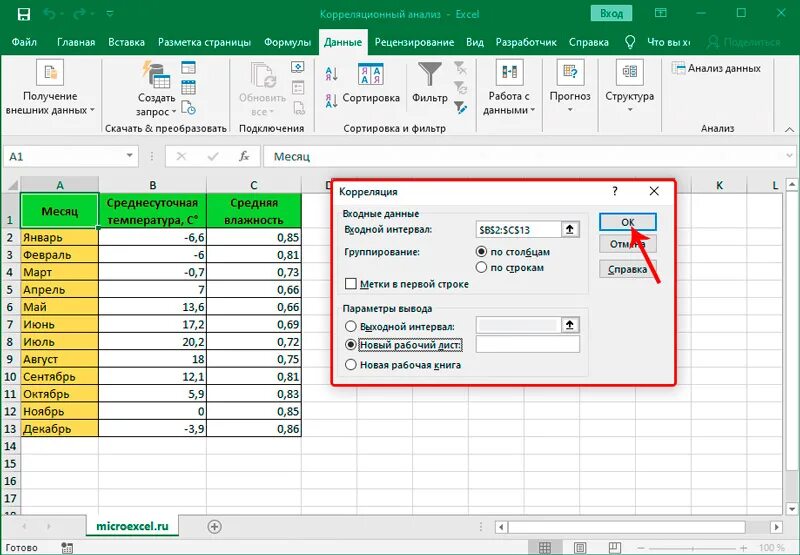The width and height of the screenshot is (800, 555).
Task: Open the Сортировка sort dialog icon
Action: pos(371,74)
